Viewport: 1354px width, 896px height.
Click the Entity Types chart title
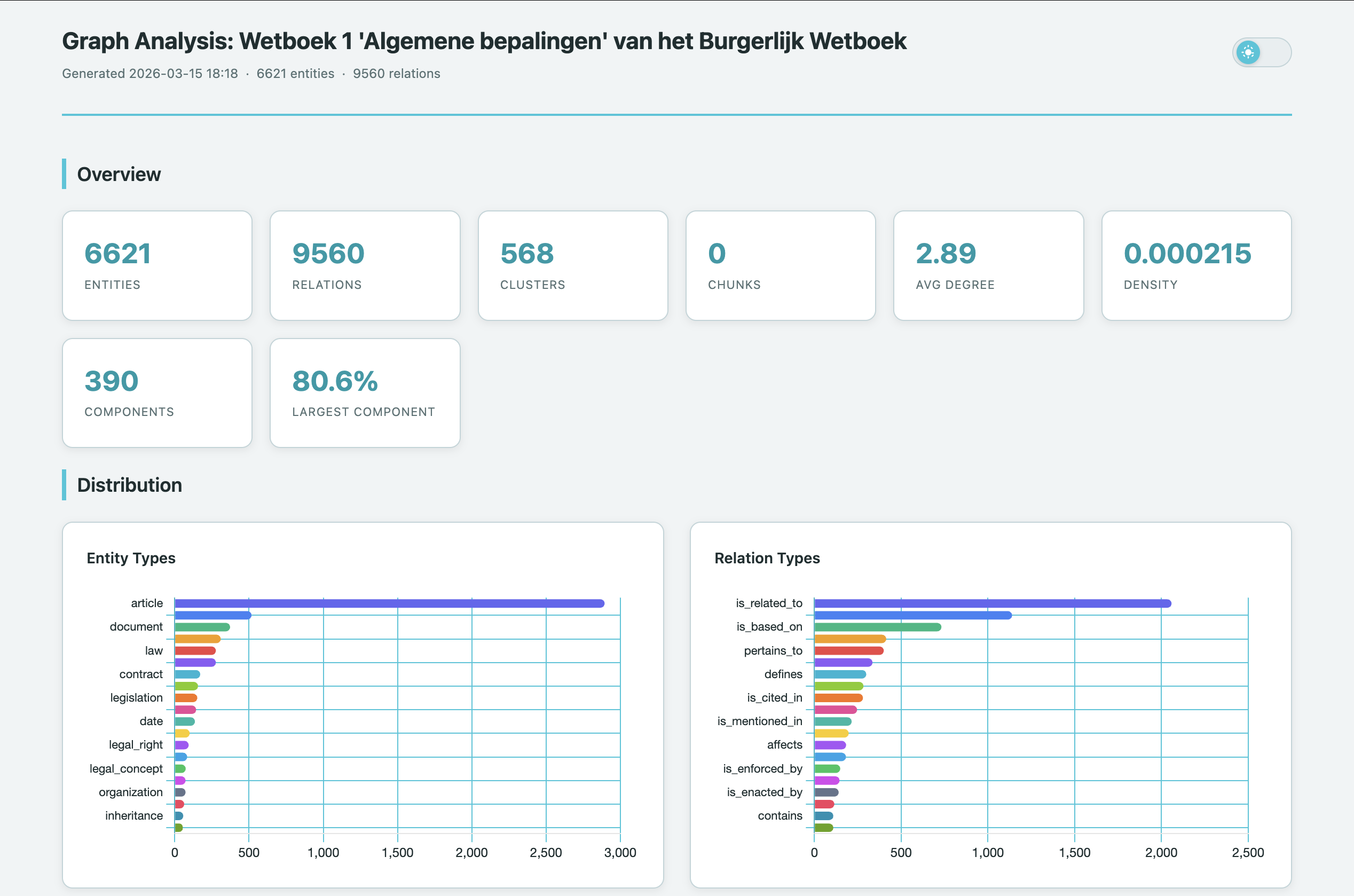pyautogui.click(x=131, y=557)
